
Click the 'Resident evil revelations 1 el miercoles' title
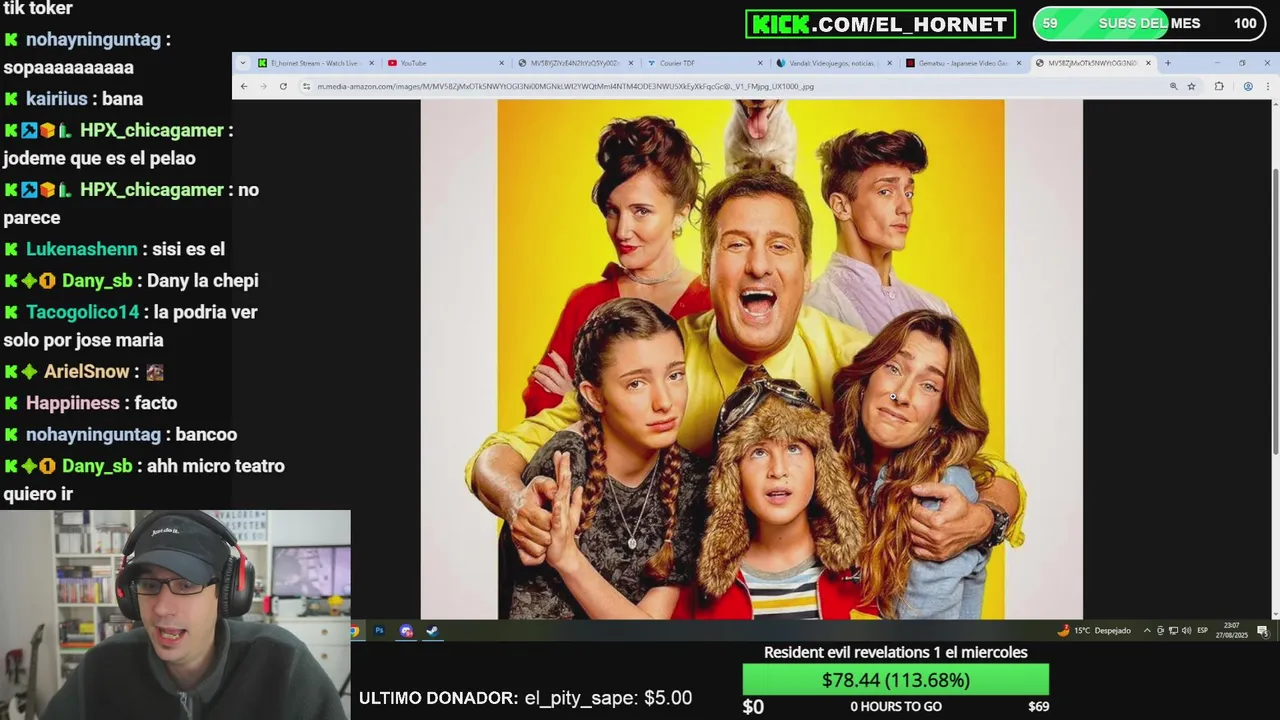pyautogui.click(x=896, y=652)
